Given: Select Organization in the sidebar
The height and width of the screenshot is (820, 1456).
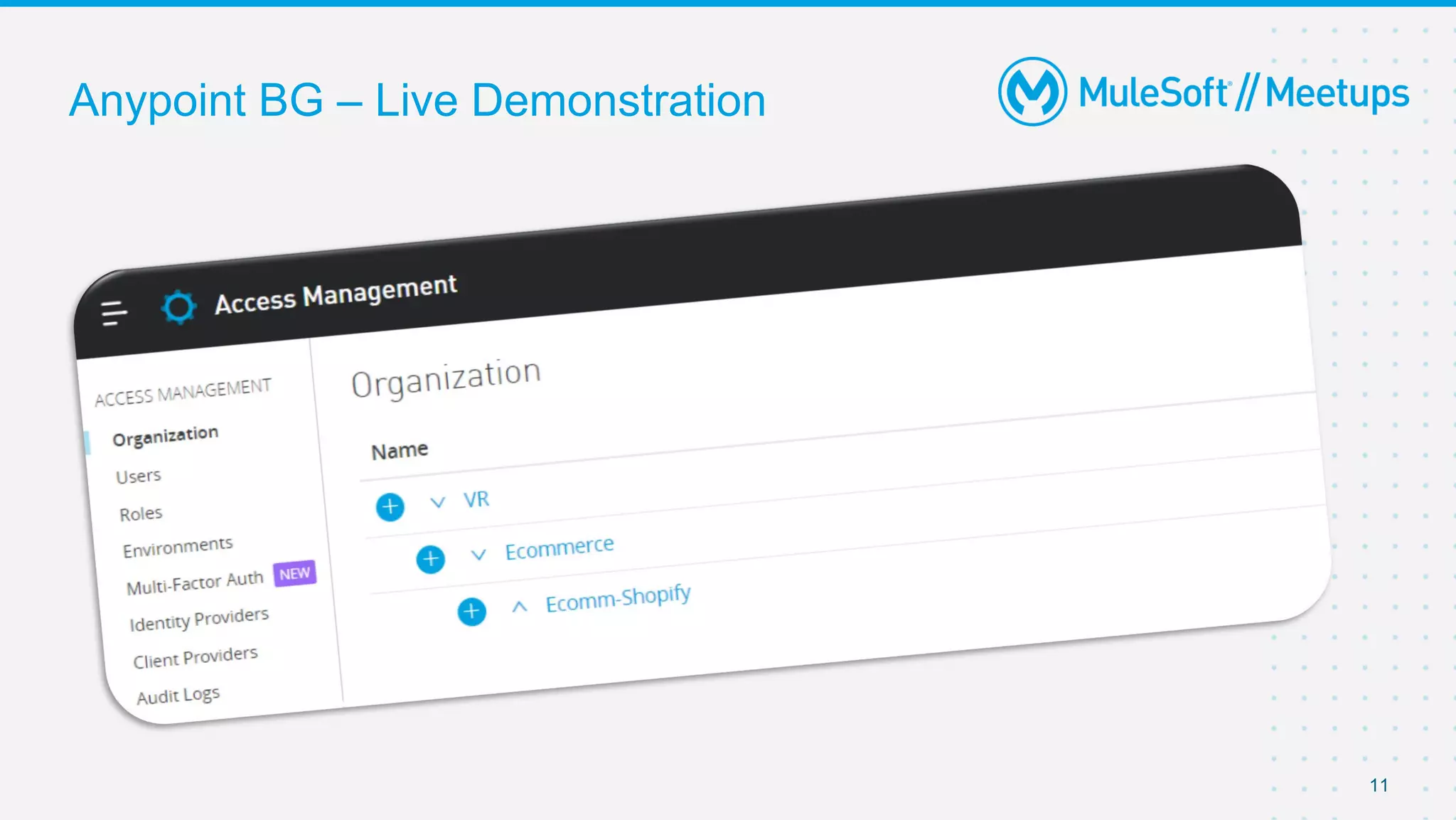Looking at the screenshot, I should (x=165, y=435).
